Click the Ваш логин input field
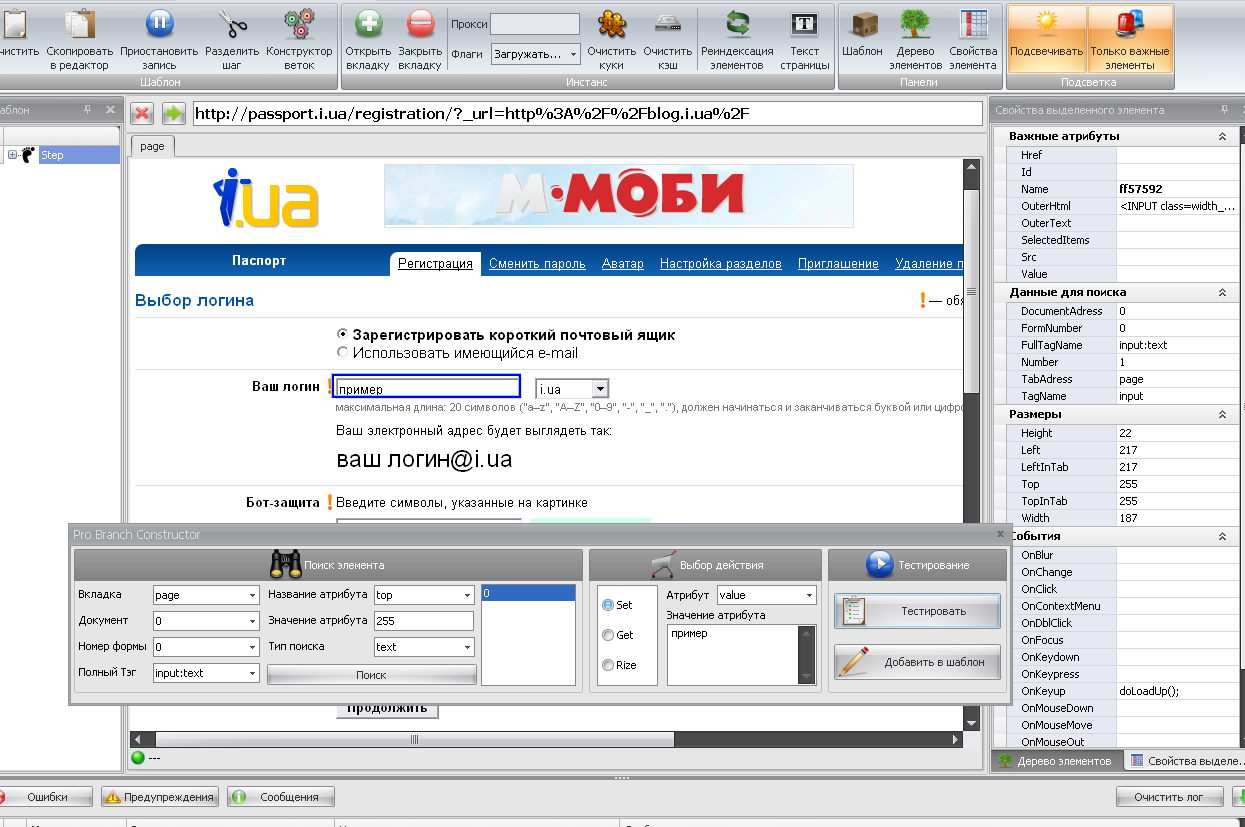The image size is (1245, 827). 427,388
